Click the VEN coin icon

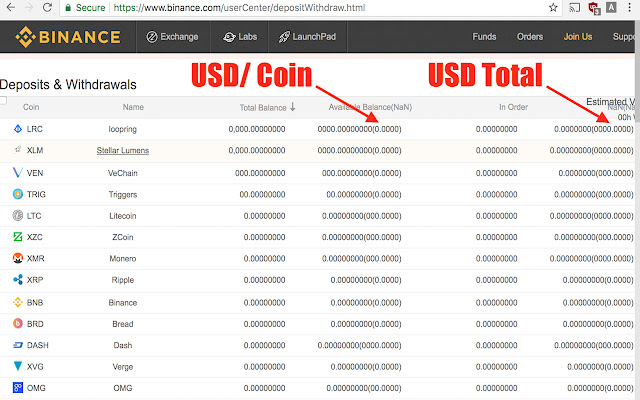tap(18, 173)
